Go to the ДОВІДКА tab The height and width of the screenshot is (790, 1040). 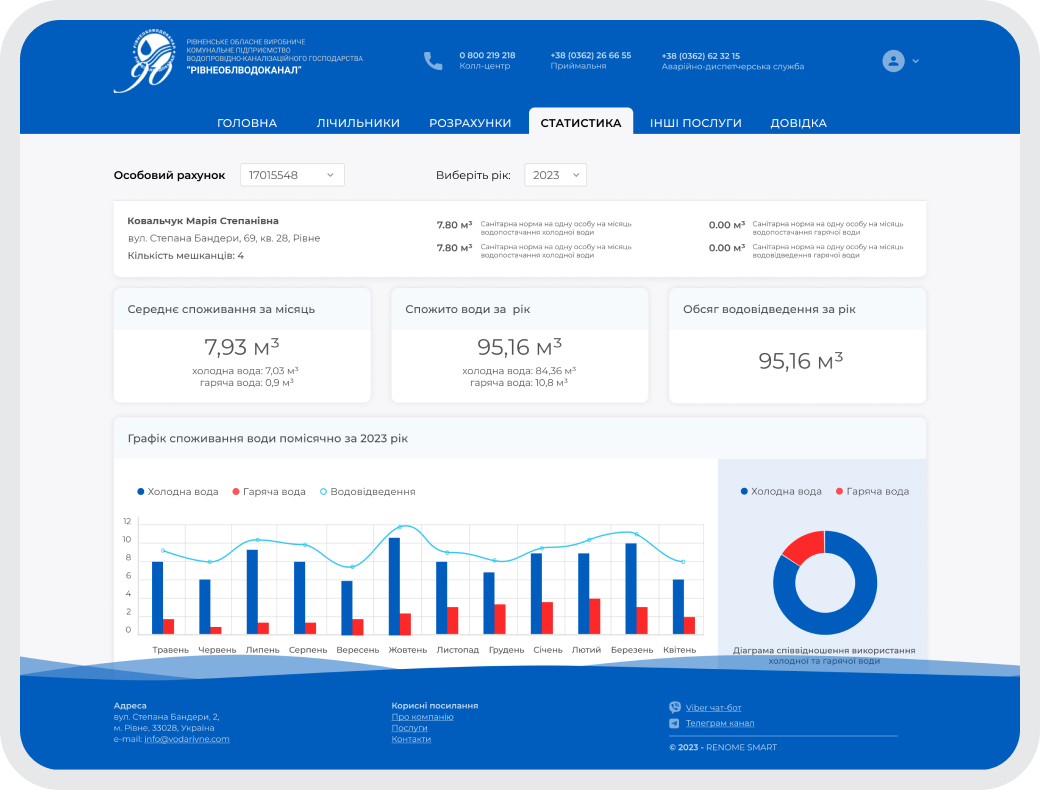pyautogui.click(x=799, y=123)
